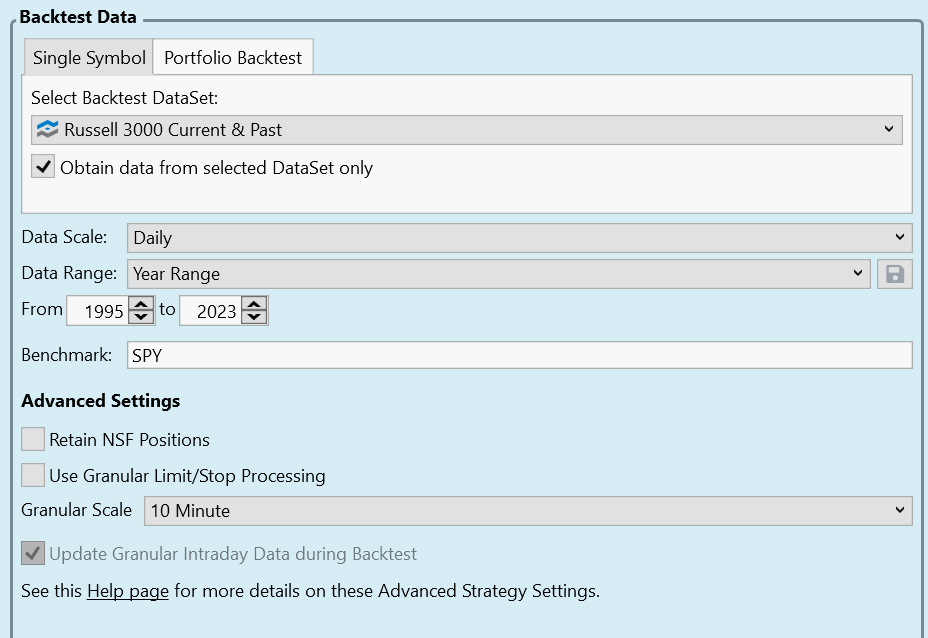Toggle Update Granular Intraday Data checkbox

(33, 553)
